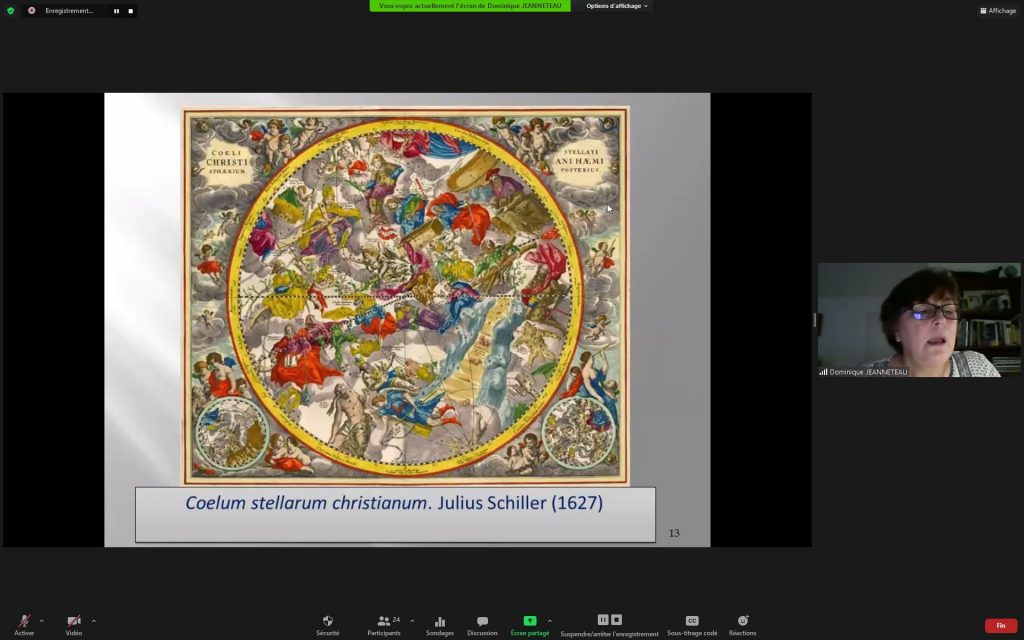Click the Écran partagé share button
The image size is (1024, 640).
click(530, 625)
